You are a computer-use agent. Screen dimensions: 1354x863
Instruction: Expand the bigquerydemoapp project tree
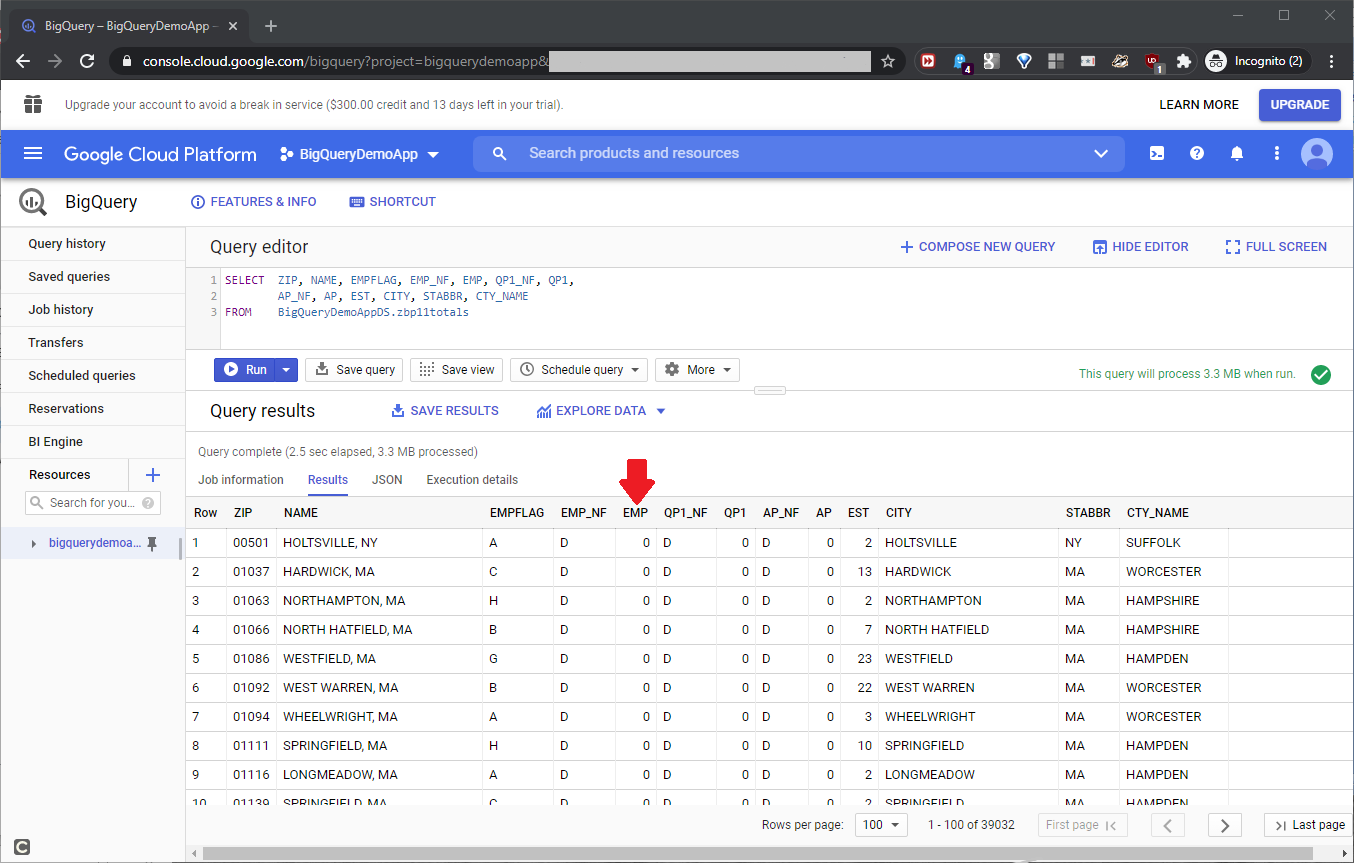click(x=34, y=543)
